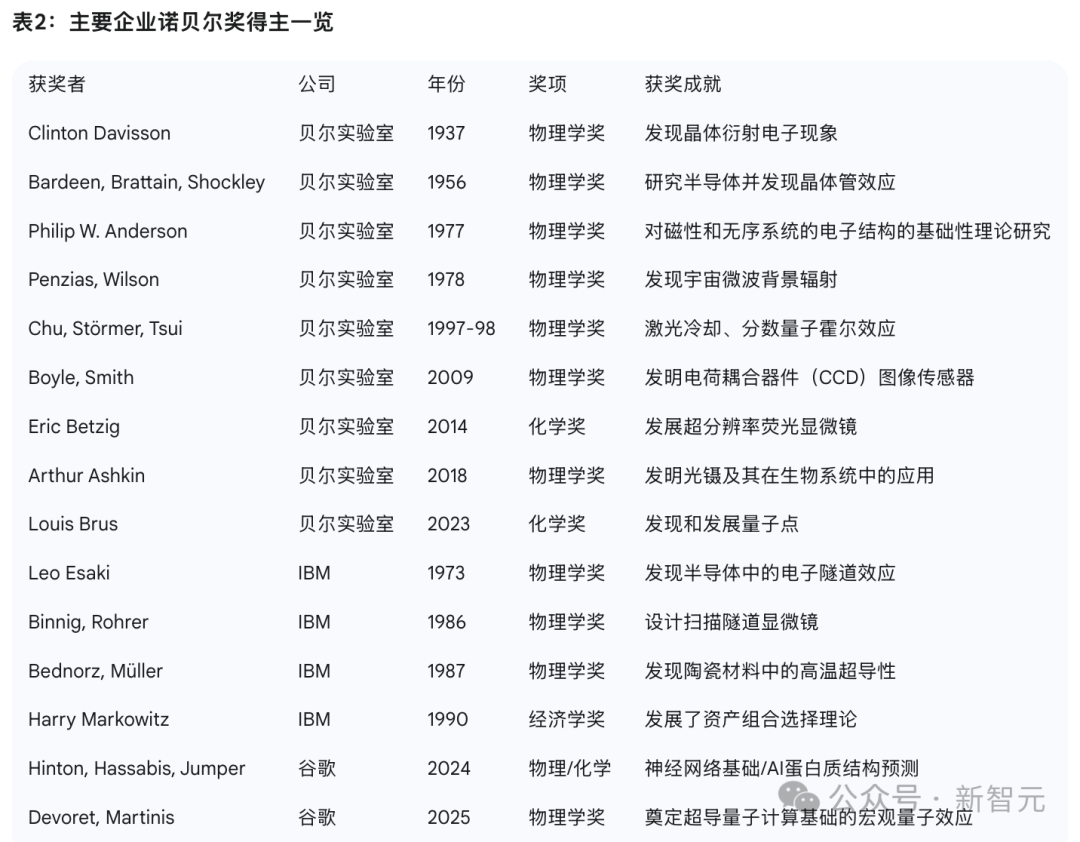
Task: Click the year 1956
Action: (446, 182)
